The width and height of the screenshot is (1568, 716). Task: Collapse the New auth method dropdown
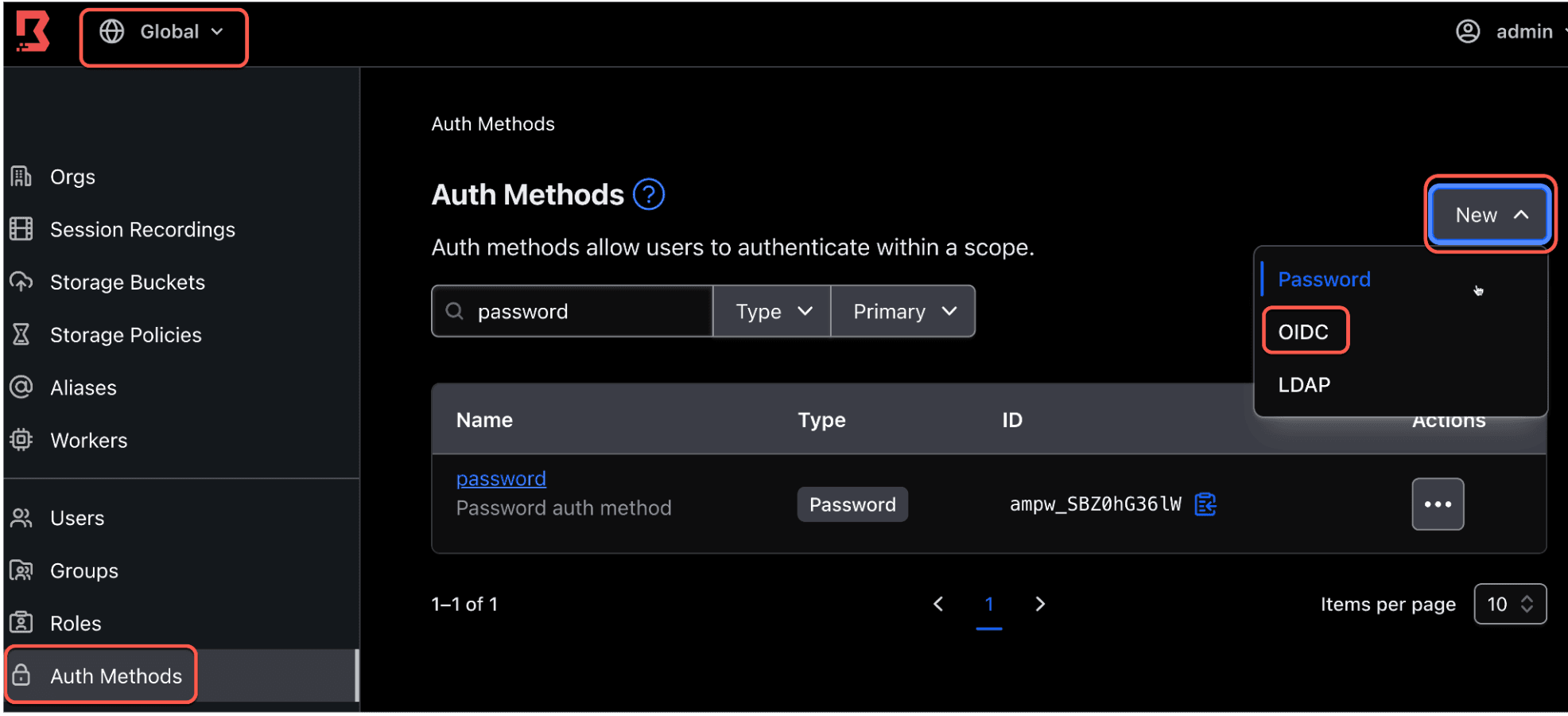1490,215
